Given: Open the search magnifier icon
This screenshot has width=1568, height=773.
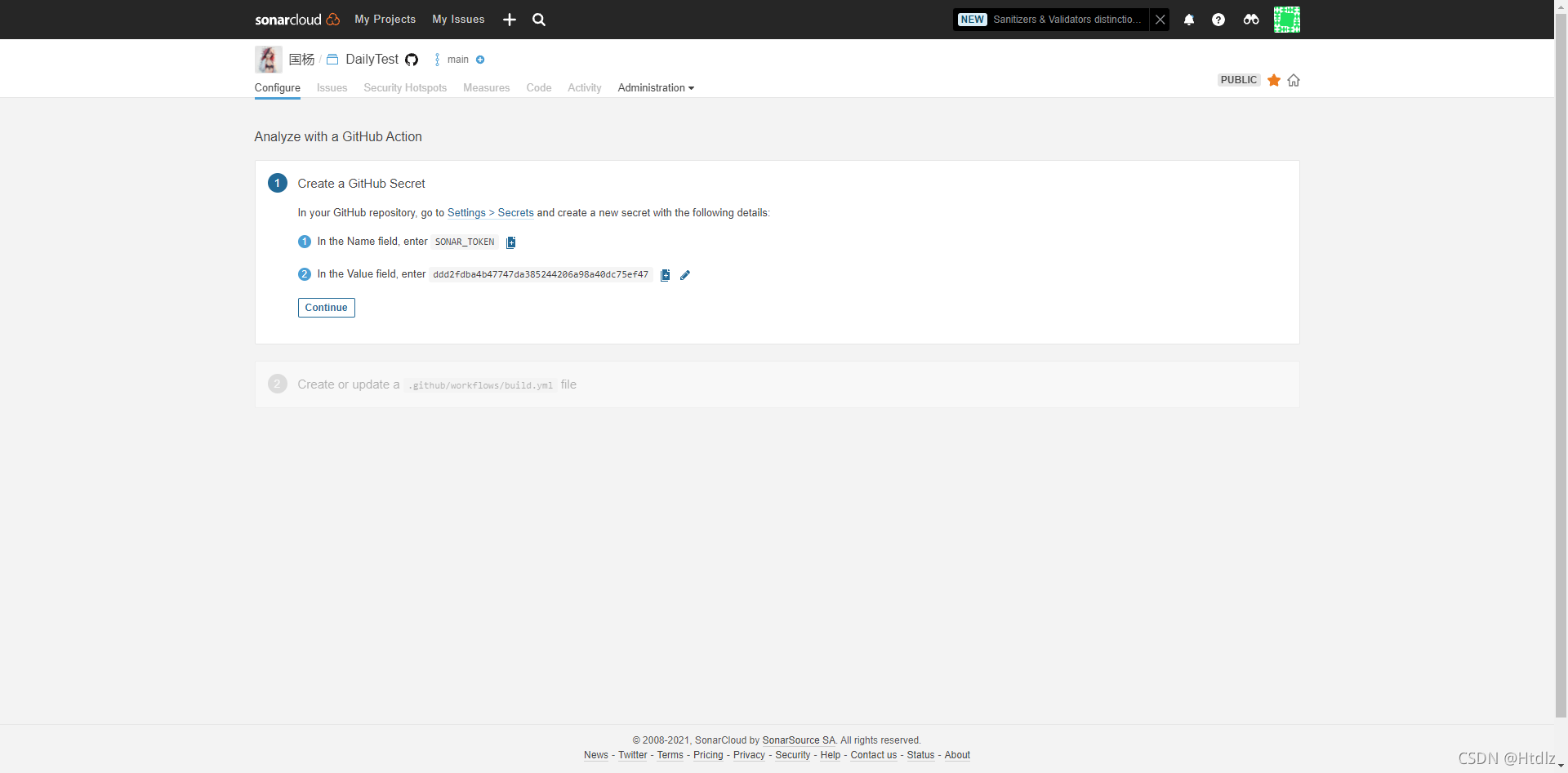Looking at the screenshot, I should click(538, 19).
